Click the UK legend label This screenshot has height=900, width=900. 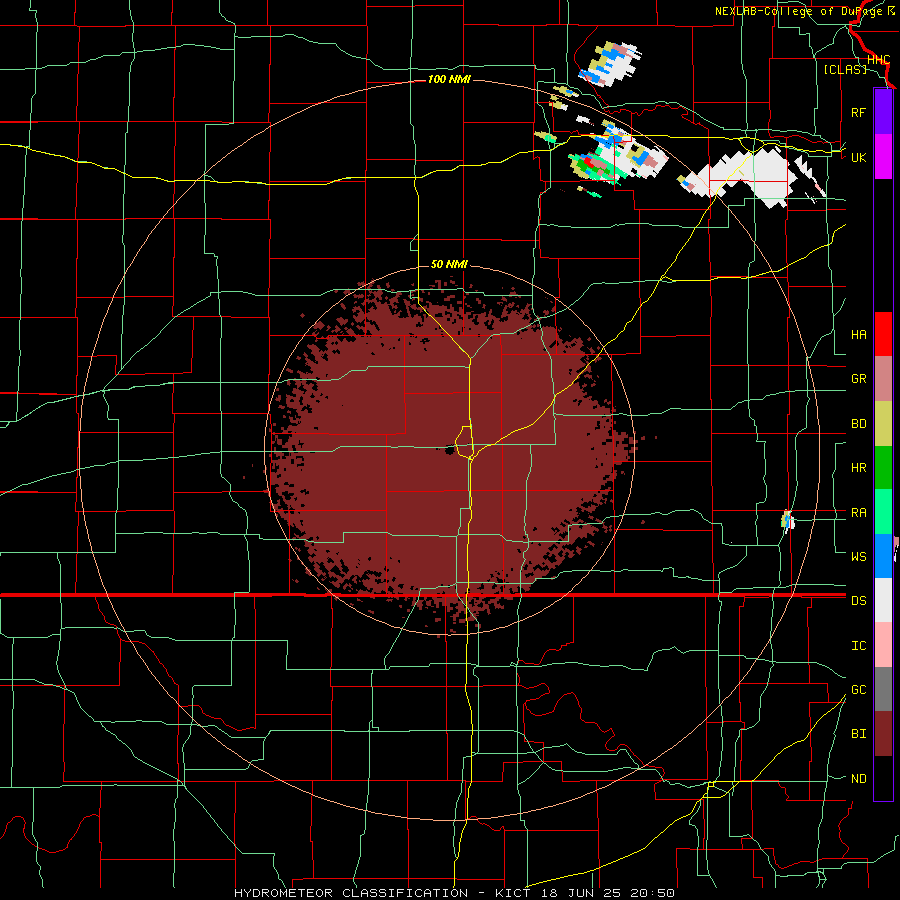click(858, 157)
